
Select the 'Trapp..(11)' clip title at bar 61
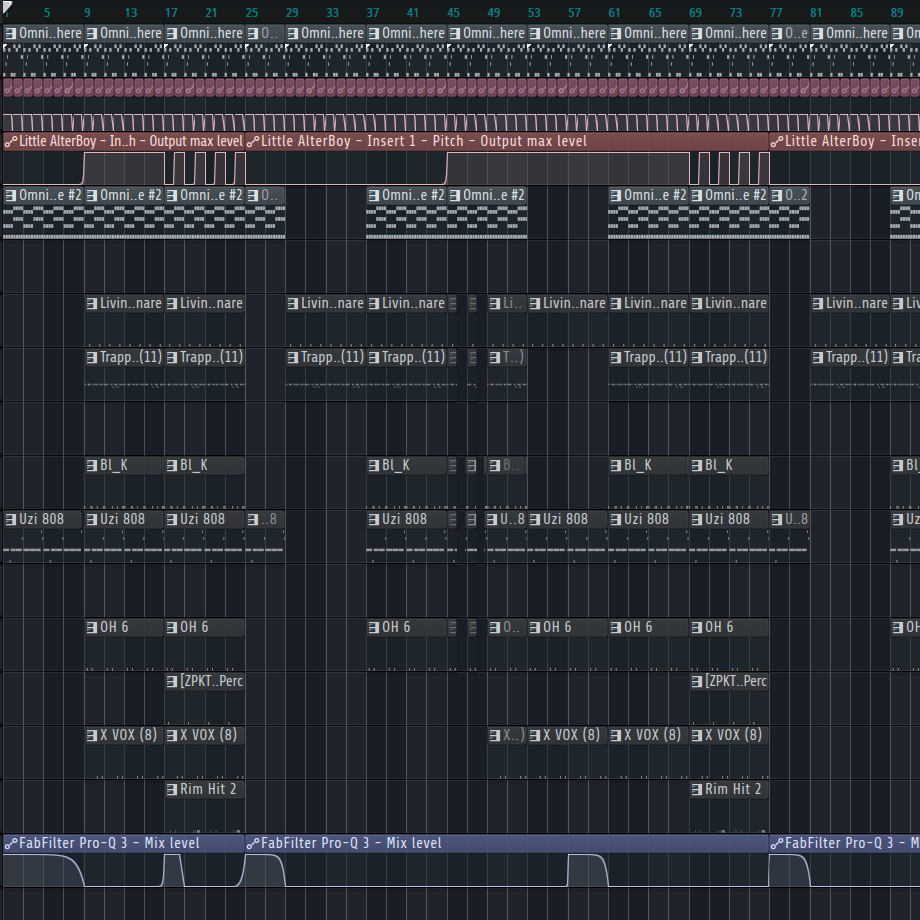655,357
